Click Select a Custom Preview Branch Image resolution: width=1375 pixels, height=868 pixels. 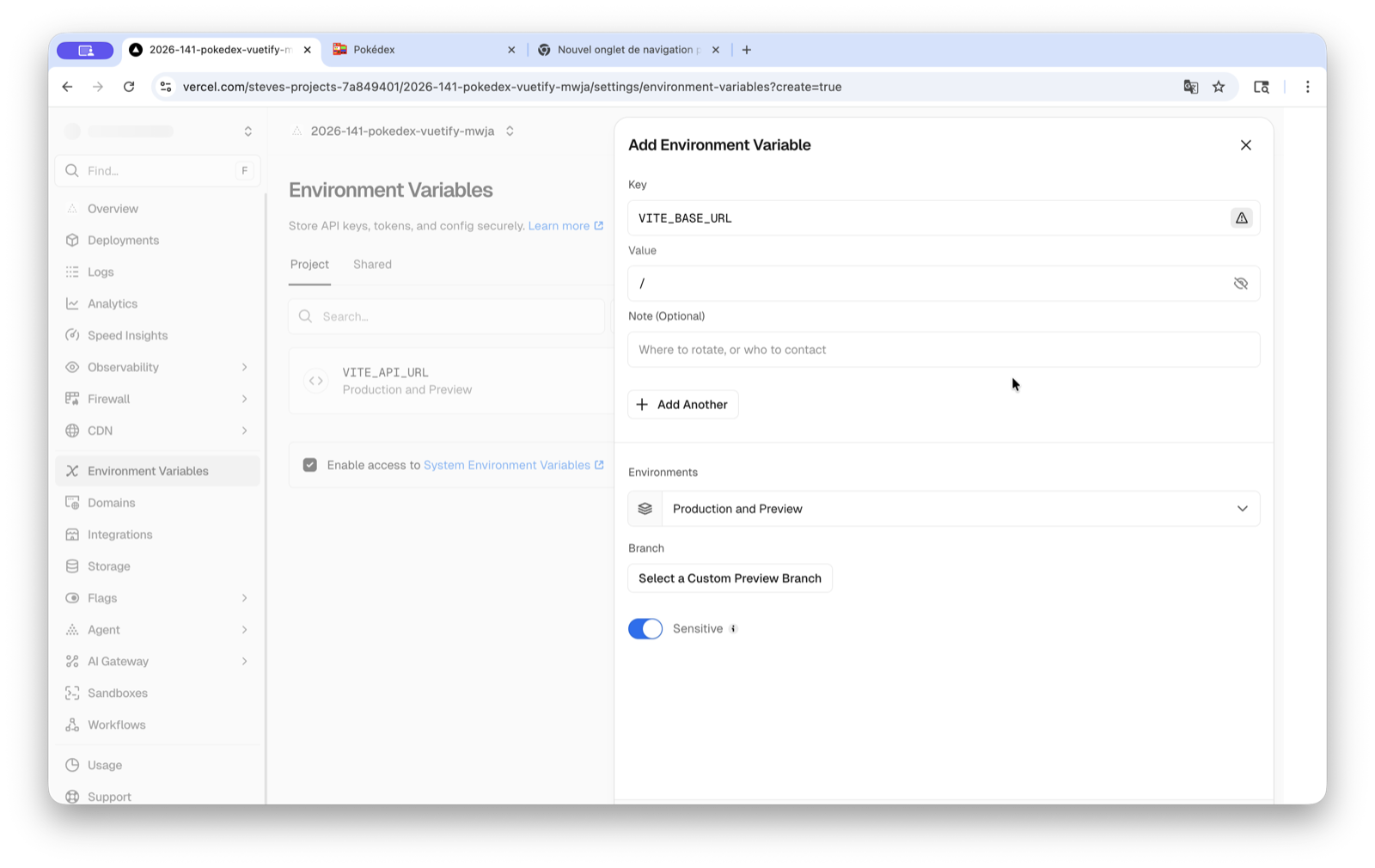pyautogui.click(x=729, y=578)
